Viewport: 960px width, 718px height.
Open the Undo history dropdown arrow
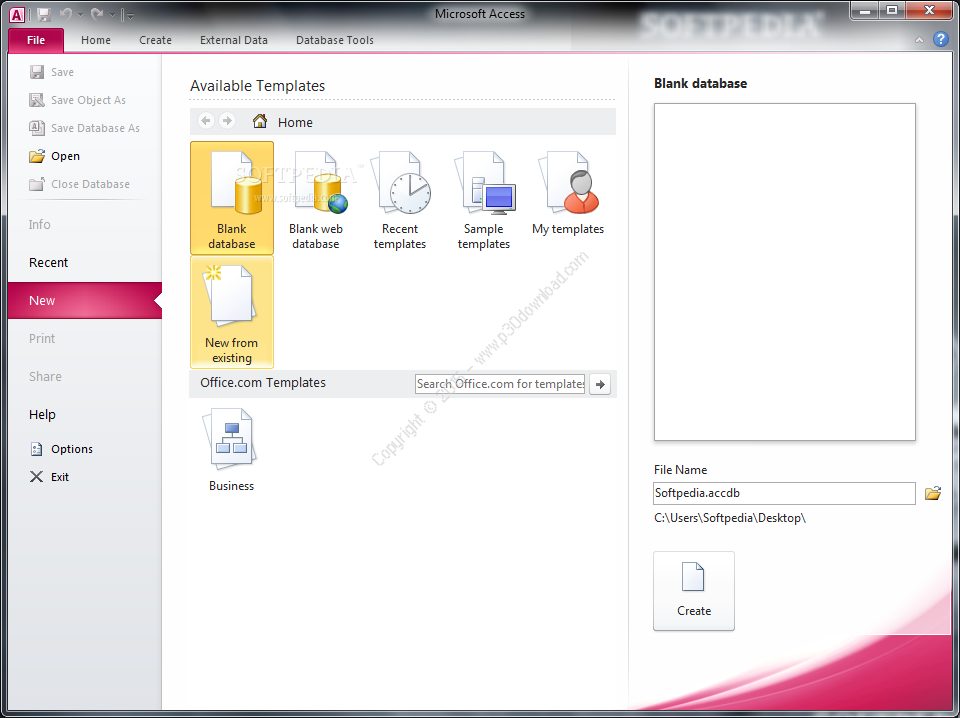tap(80, 14)
